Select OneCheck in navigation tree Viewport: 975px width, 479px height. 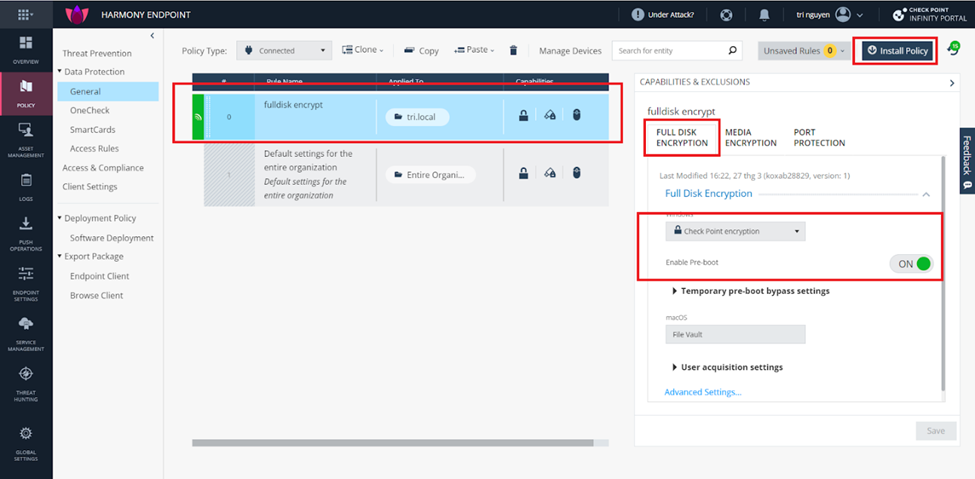click(x=90, y=110)
